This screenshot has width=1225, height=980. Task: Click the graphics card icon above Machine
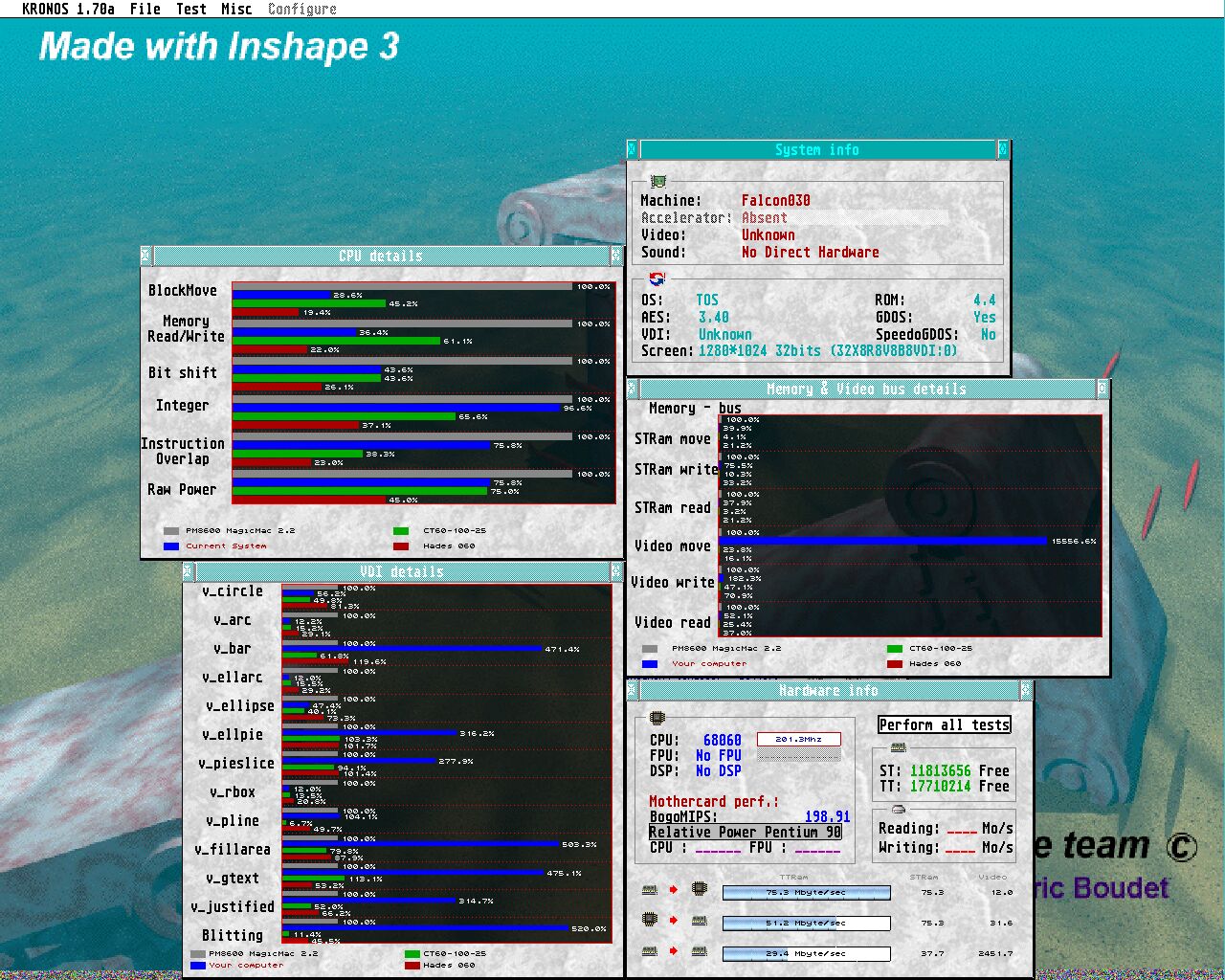coord(657,181)
